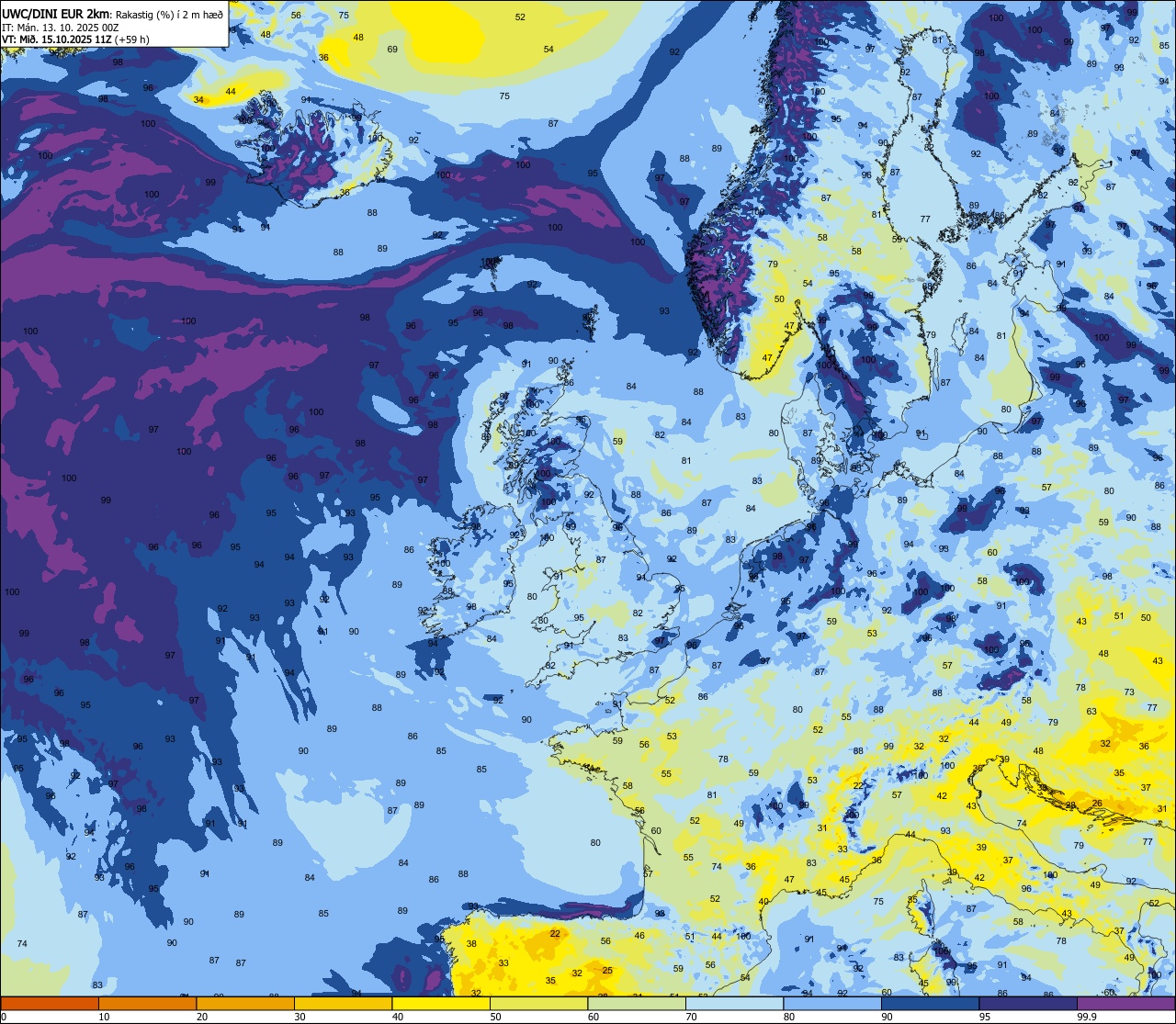Click the map value 69 in the yellow area at the top

pos(392,50)
